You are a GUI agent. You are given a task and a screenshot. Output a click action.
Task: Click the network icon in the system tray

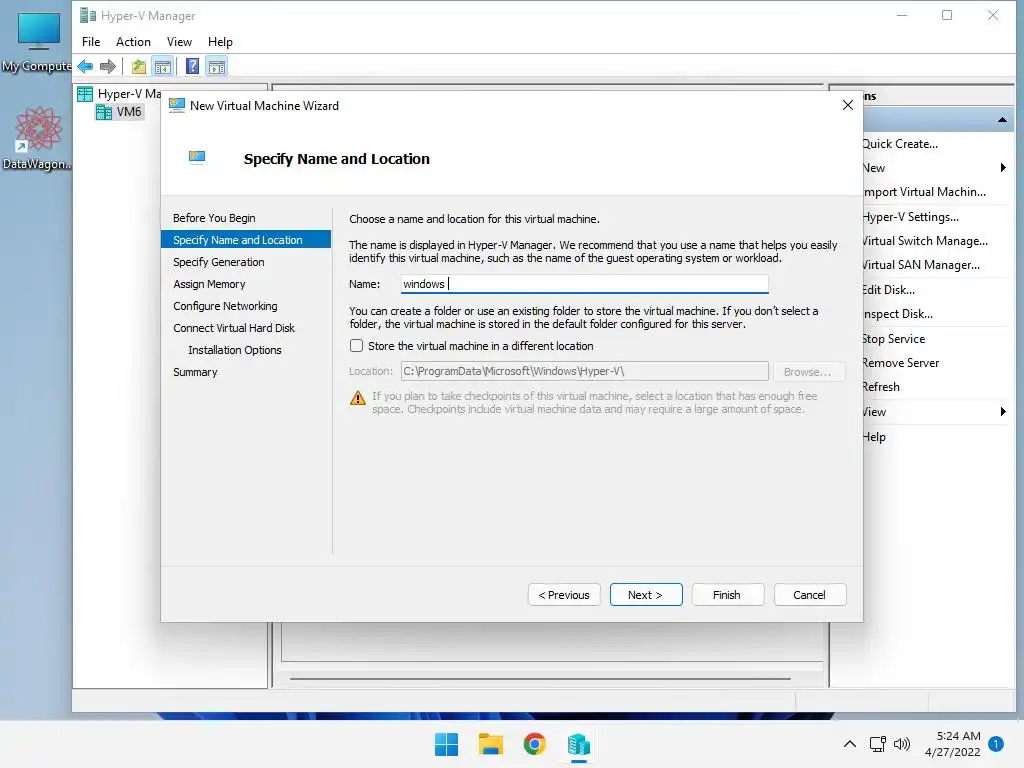pyautogui.click(x=877, y=744)
